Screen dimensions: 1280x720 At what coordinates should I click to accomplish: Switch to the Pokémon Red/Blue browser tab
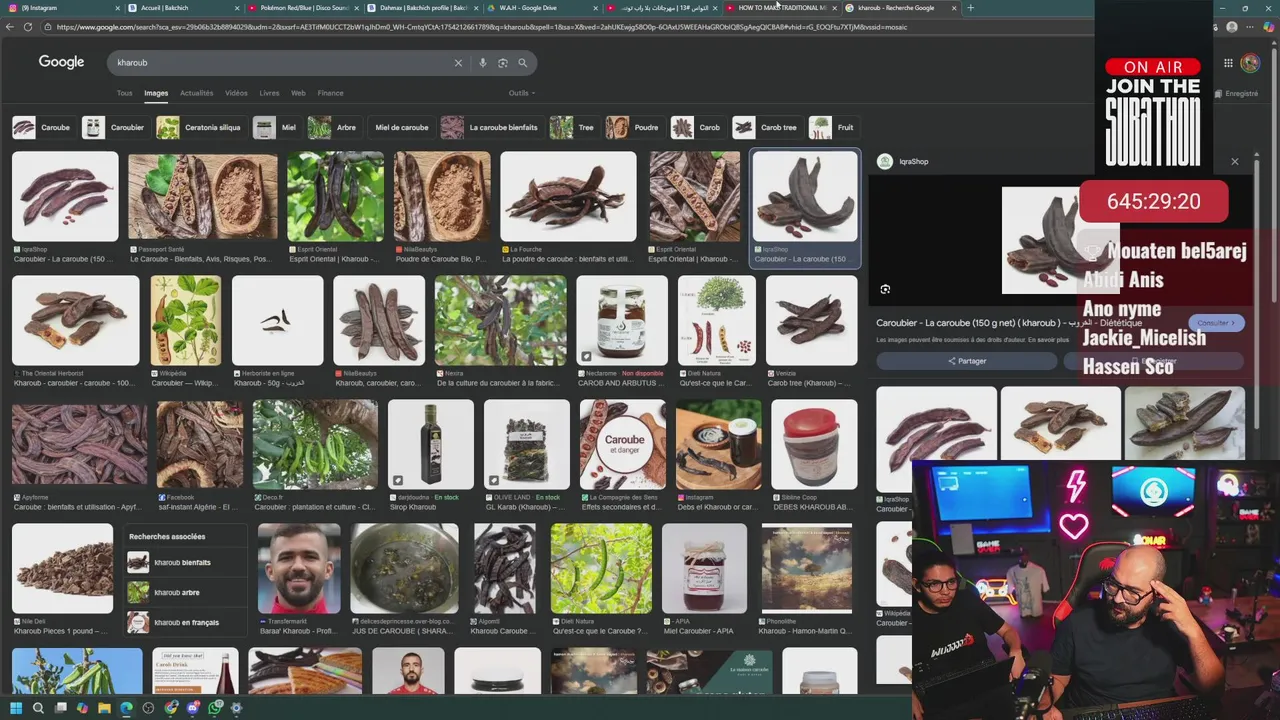click(x=302, y=8)
